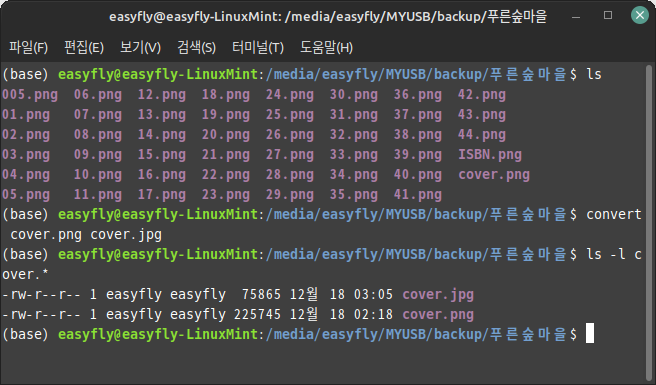Viewport: 656px width, 385px height.
Task: Click the filename 04.png
Action: coord(26,175)
